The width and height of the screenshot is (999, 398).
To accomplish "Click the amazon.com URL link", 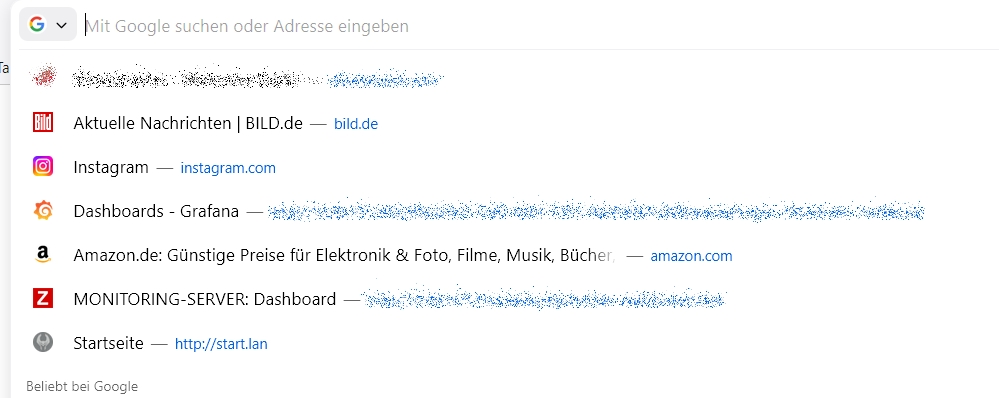I will click(691, 256).
